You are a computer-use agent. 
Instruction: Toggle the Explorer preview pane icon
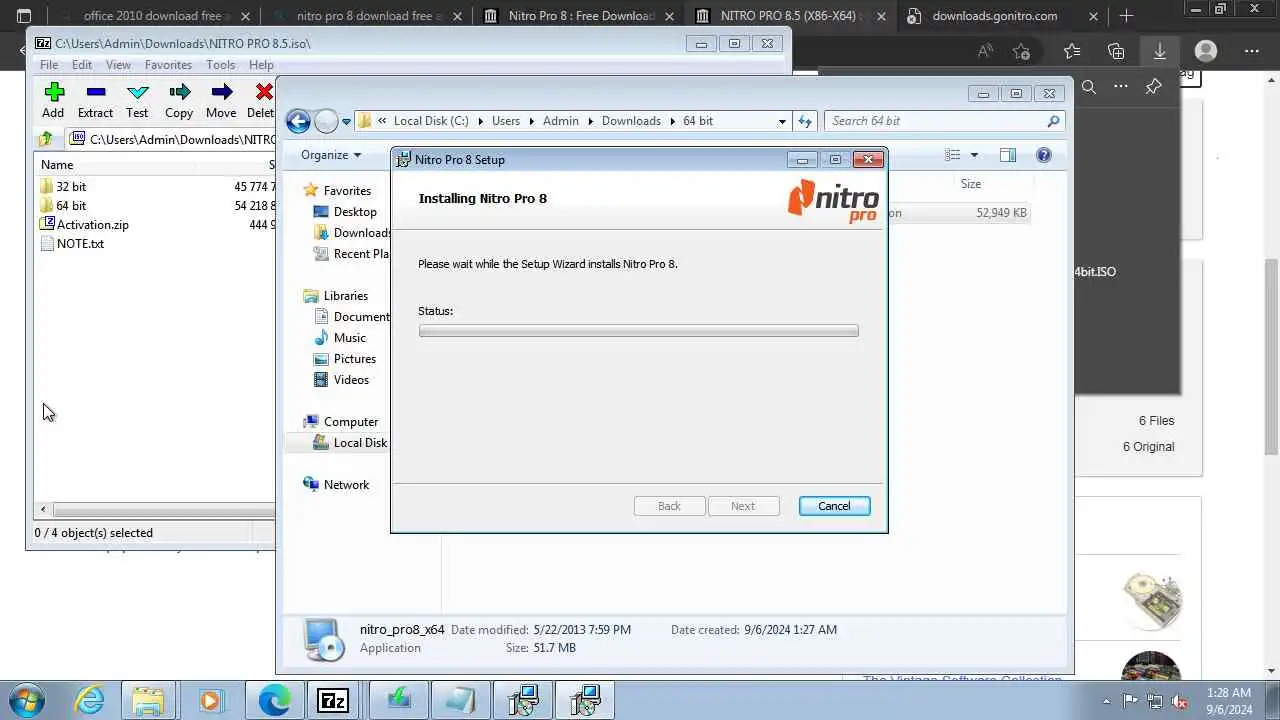pyautogui.click(x=1008, y=155)
